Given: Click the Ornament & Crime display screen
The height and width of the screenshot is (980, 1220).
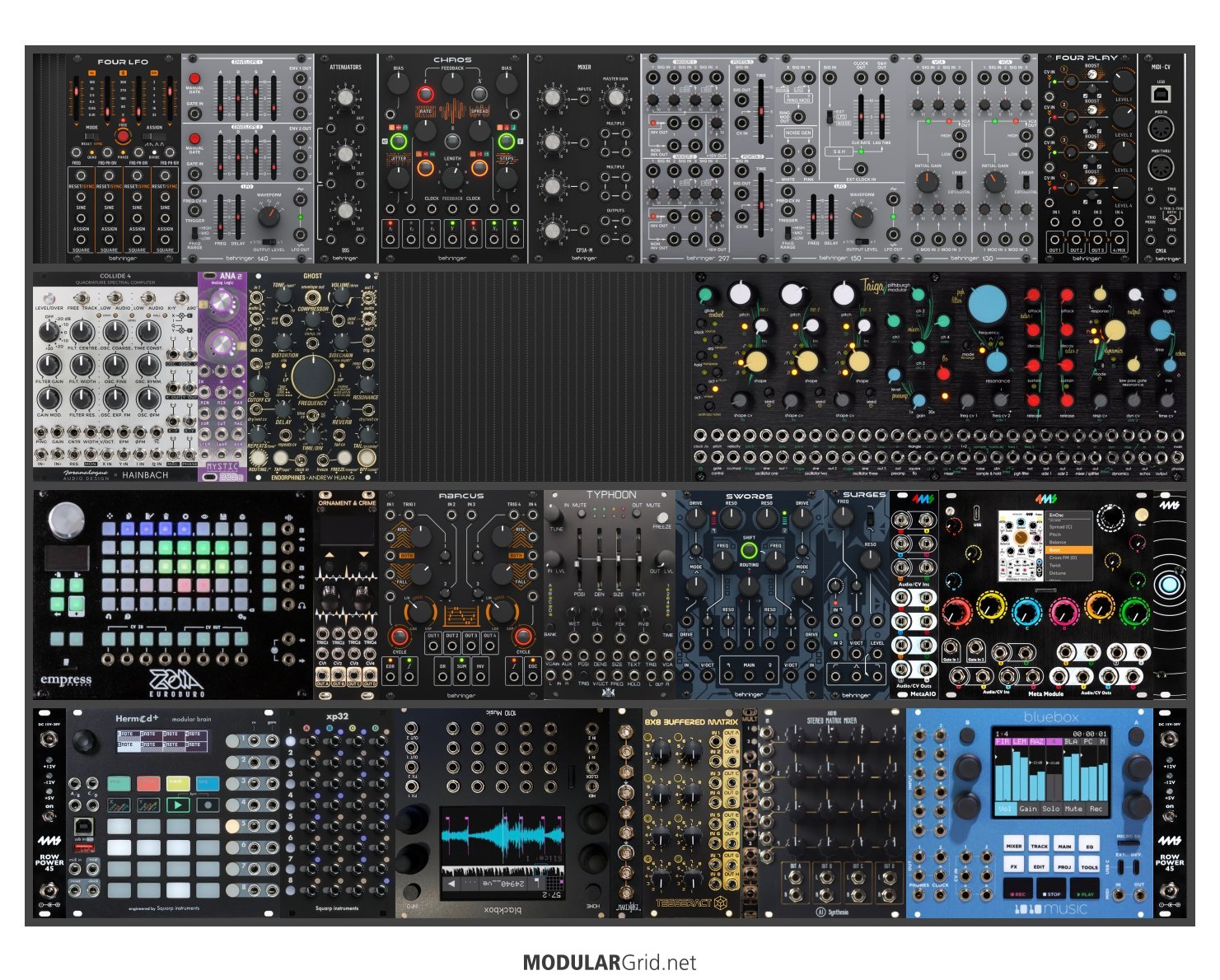Looking at the screenshot, I should tap(347, 530).
